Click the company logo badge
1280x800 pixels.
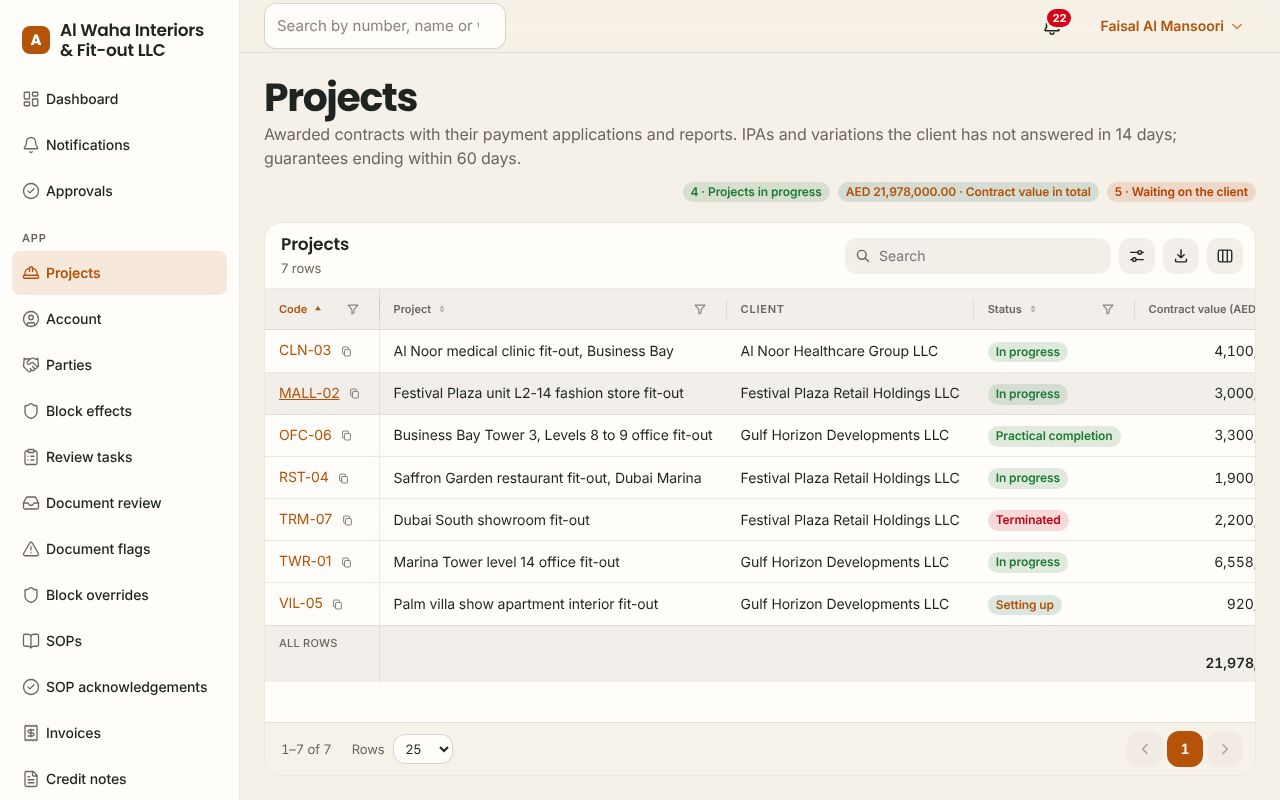point(36,40)
